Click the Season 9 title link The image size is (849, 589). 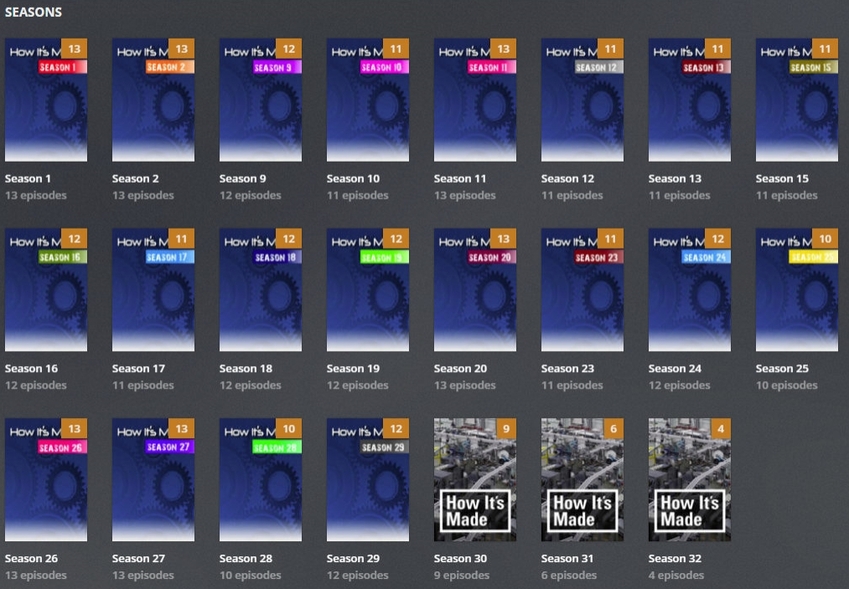[243, 179]
